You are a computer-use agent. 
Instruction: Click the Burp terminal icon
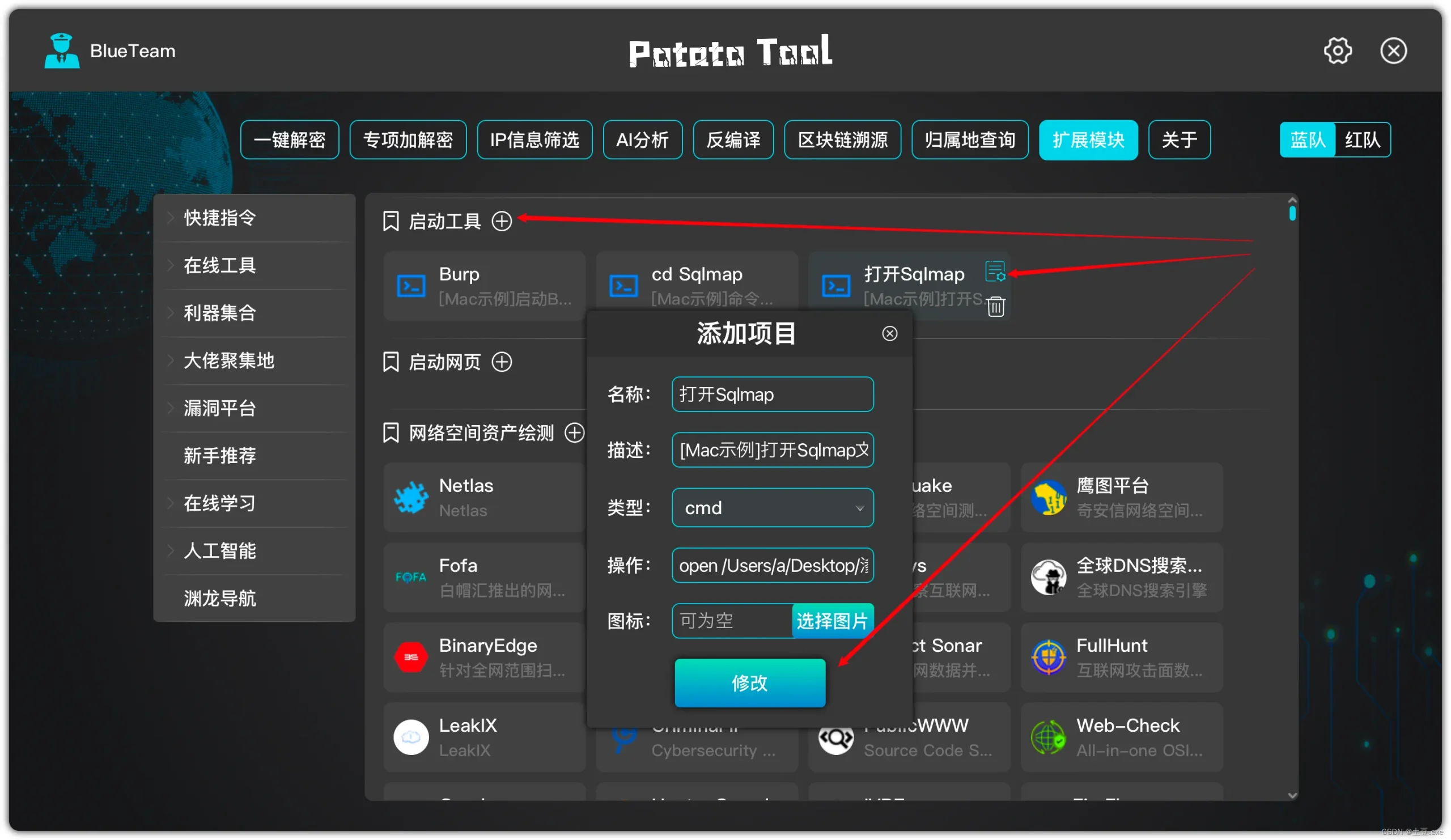[x=411, y=286]
